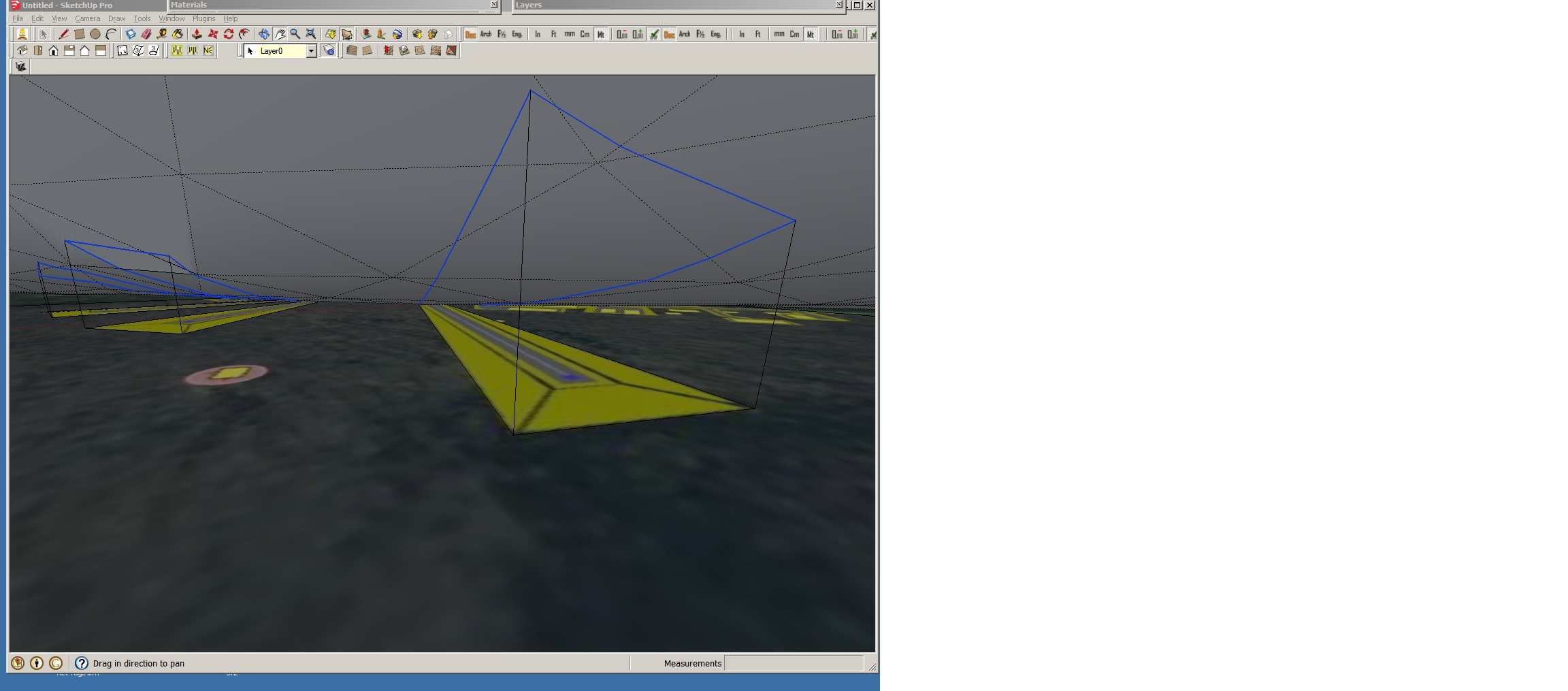The height and width of the screenshot is (691, 1568).
Task: Toggle Terrain display button
Action: [x=347, y=34]
